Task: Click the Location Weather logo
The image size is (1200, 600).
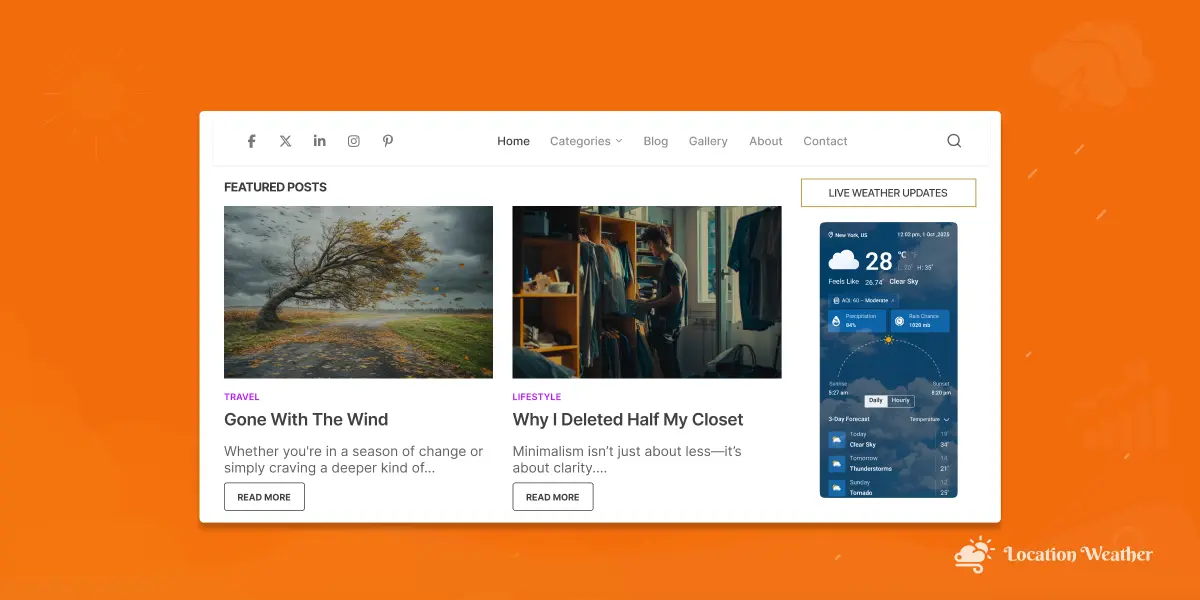Action: click(x=1053, y=554)
